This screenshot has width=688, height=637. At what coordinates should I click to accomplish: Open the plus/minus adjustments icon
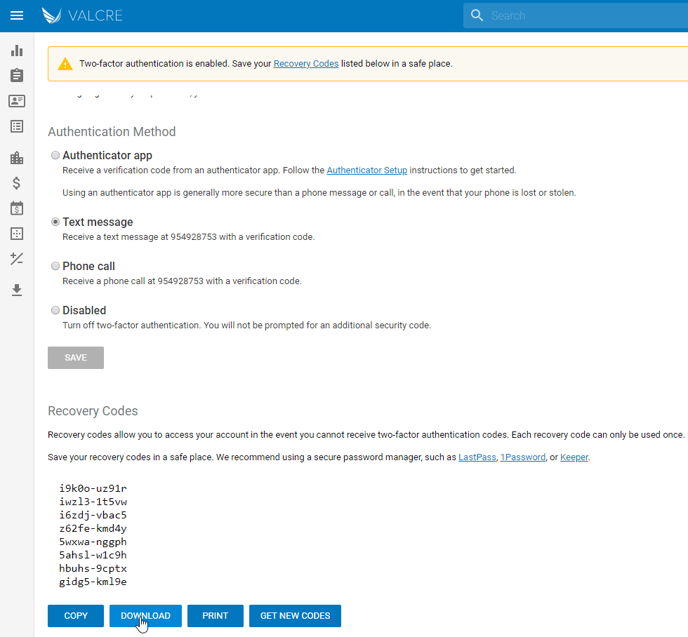[x=16, y=259]
